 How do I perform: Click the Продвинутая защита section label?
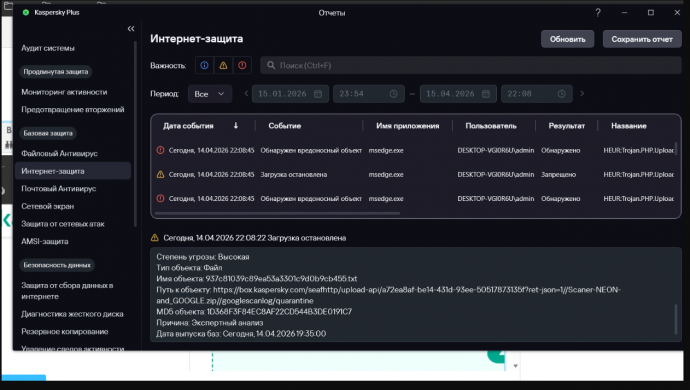point(56,72)
